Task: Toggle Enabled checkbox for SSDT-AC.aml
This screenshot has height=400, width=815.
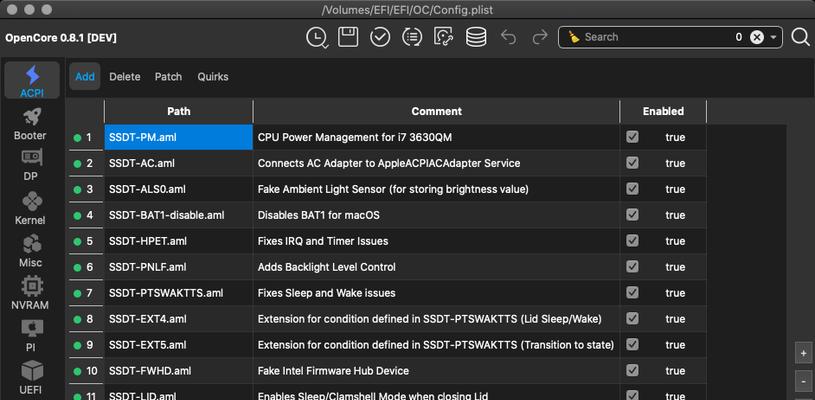Action: click(x=632, y=163)
